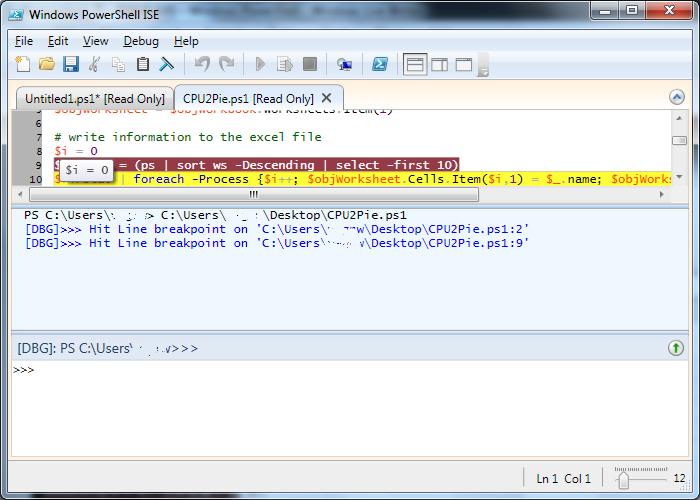Click the first output line running CPU2Pie.ps1

(x=215, y=215)
